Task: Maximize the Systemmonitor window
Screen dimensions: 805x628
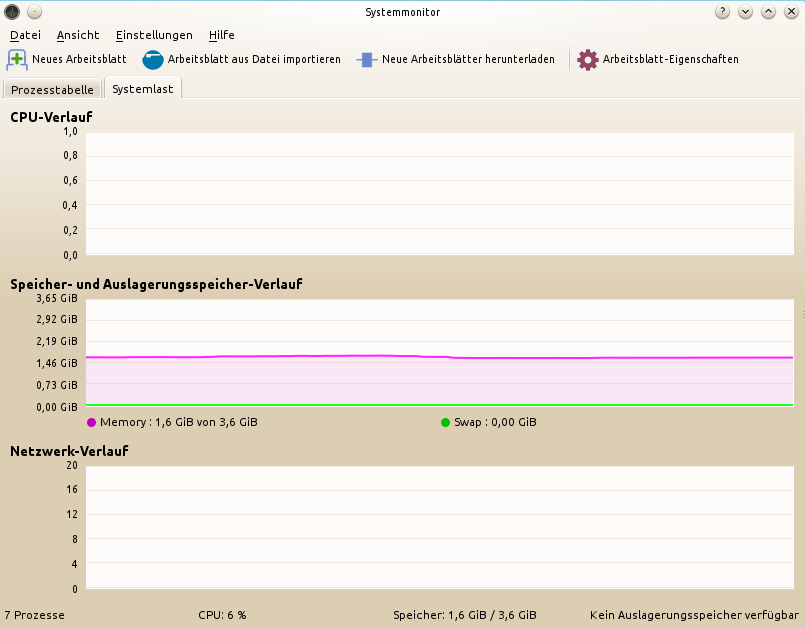Action: pos(768,12)
